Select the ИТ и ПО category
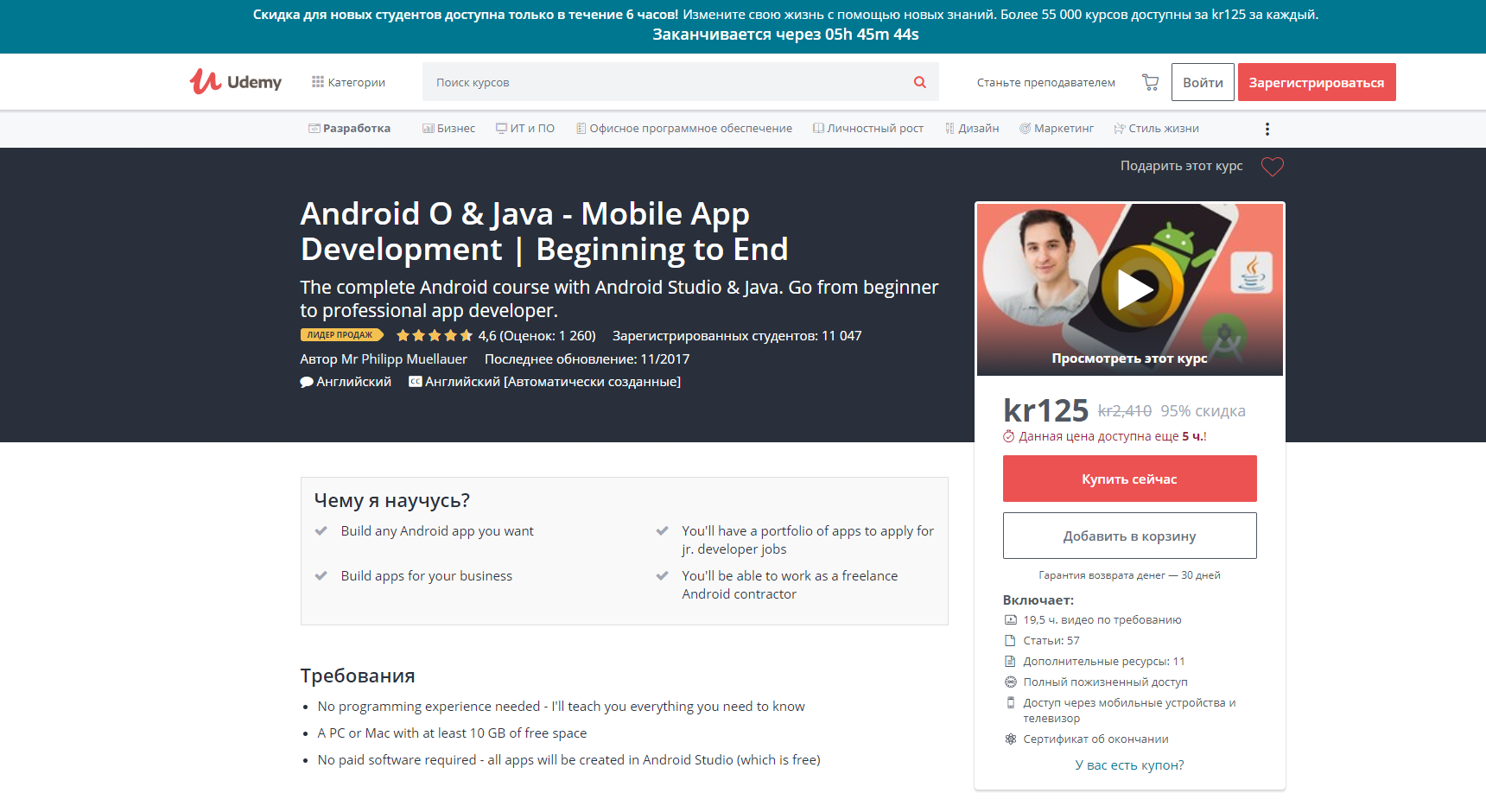Image resolution: width=1486 pixels, height=812 pixels. click(525, 129)
